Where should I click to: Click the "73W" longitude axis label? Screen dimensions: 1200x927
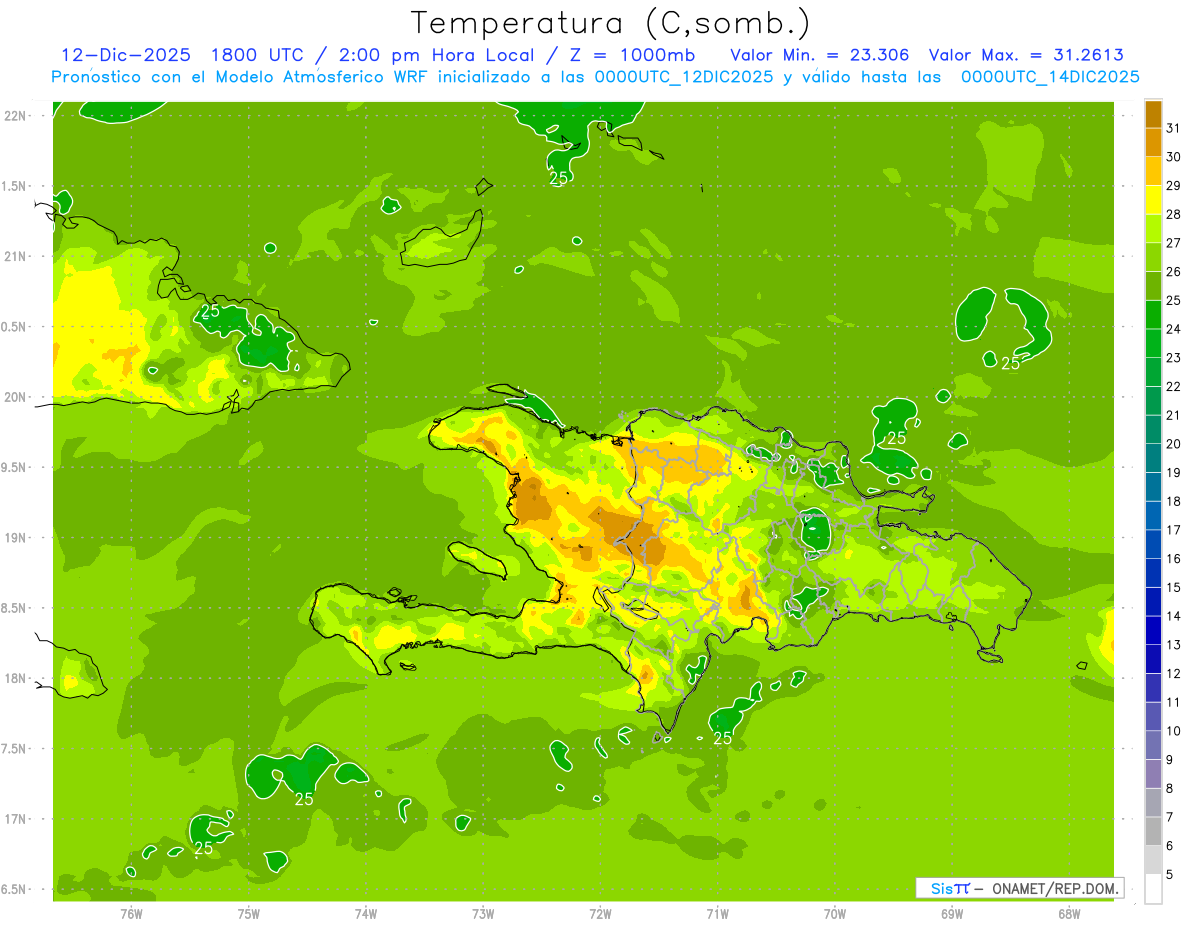coord(483,913)
